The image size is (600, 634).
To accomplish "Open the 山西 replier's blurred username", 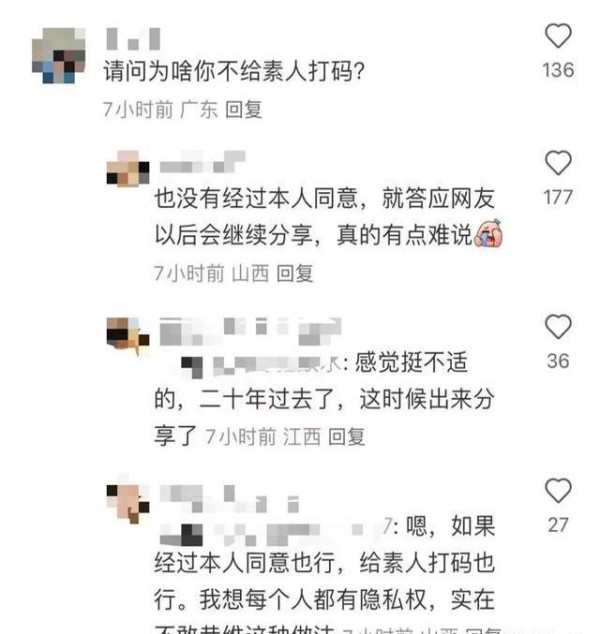I will (203, 163).
